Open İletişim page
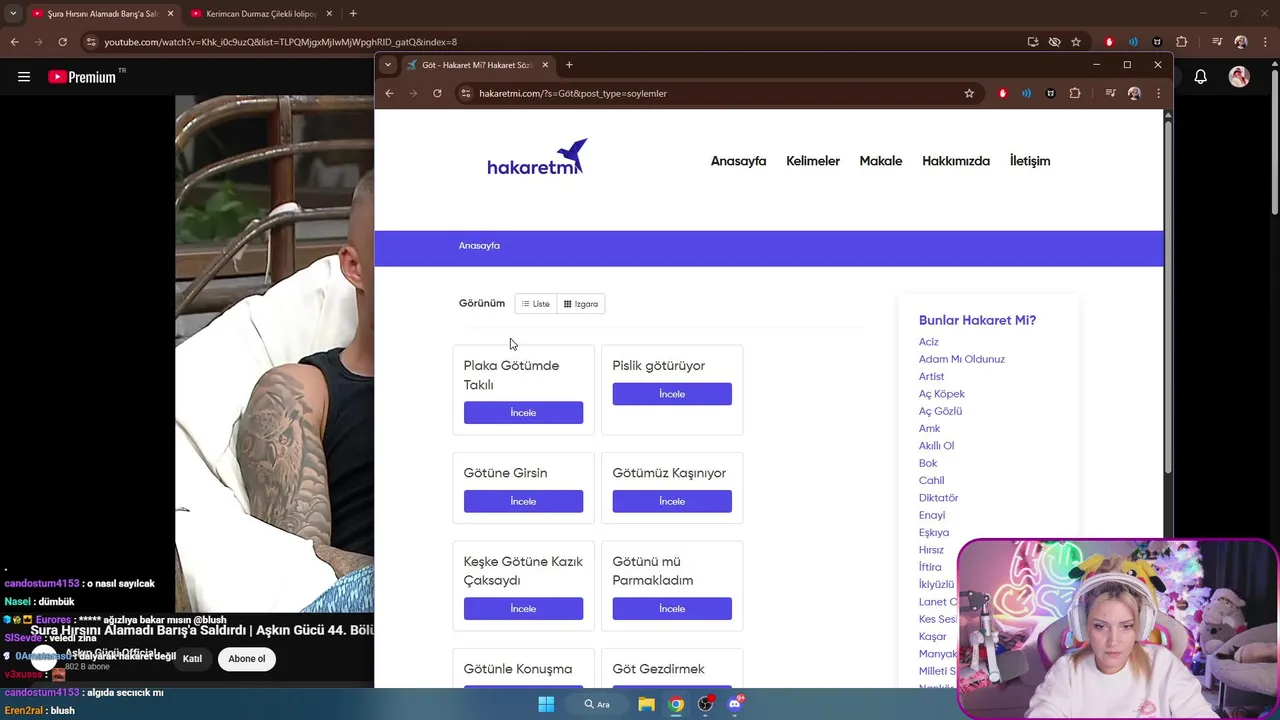Screen dimensions: 1280x720 pyautogui.click(x=1030, y=161)
